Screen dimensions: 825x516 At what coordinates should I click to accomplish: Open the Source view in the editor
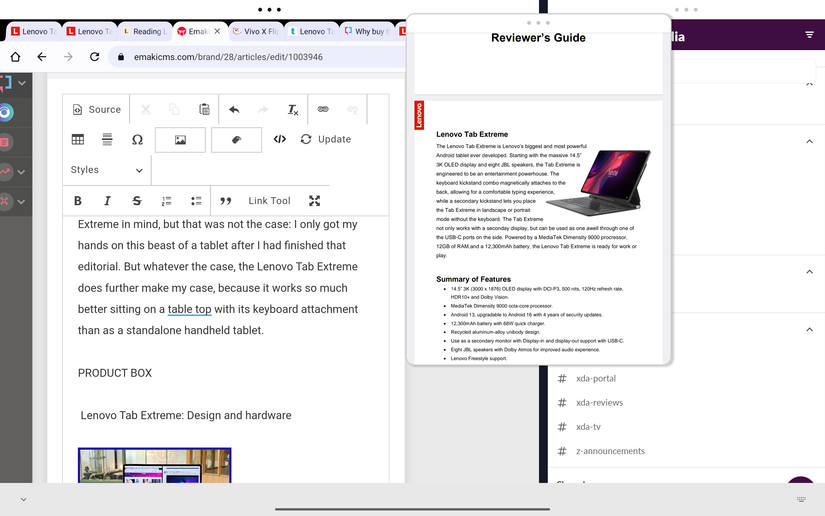pos(96,109)
